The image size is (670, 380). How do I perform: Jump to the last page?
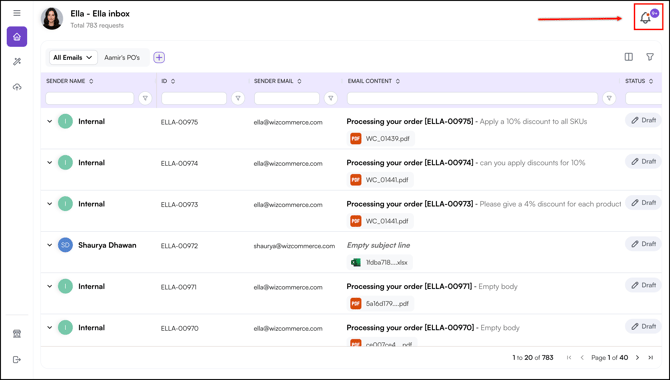(x=651, y=358)
